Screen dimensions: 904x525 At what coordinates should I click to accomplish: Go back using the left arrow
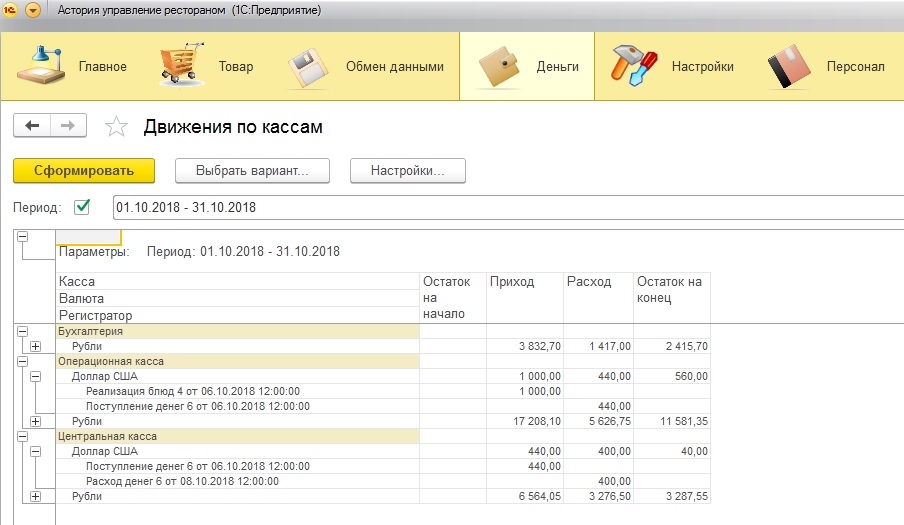tap(32, 126)
